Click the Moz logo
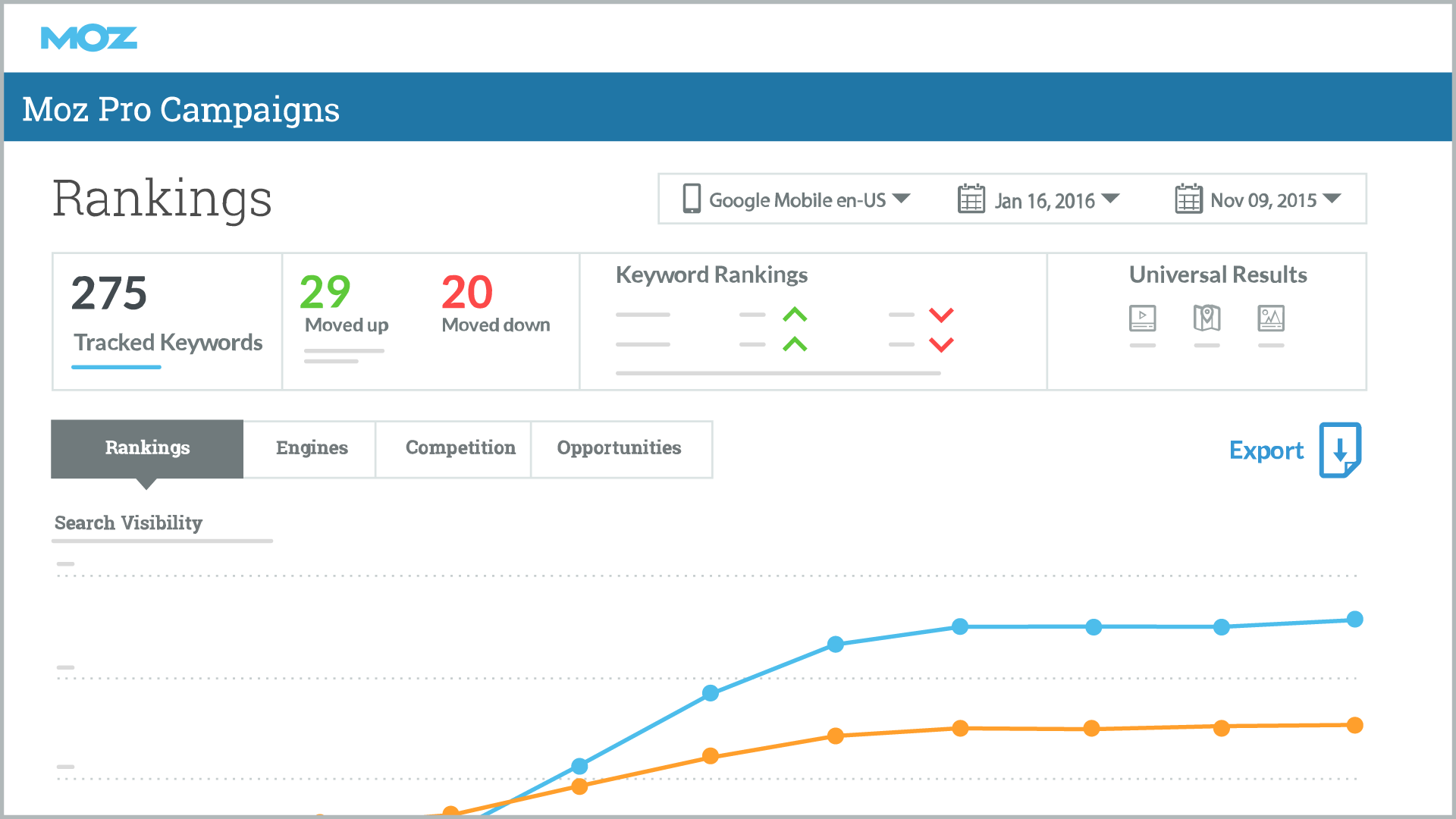 coord(89,38)
